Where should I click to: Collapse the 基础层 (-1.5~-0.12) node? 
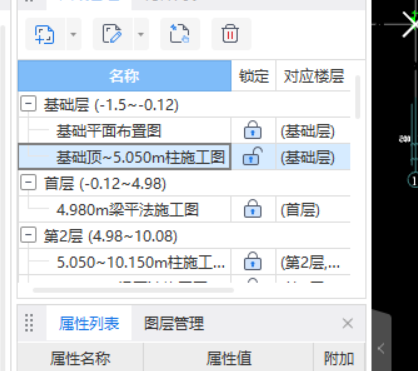28,104
